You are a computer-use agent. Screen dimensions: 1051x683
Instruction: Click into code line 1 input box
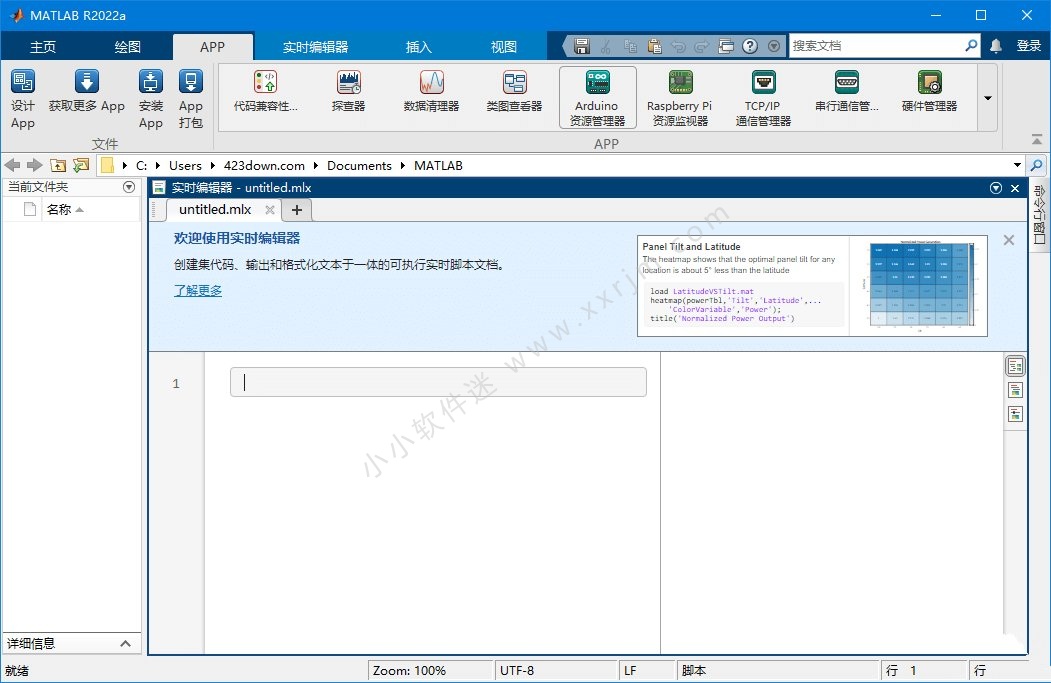coord(438,382)
